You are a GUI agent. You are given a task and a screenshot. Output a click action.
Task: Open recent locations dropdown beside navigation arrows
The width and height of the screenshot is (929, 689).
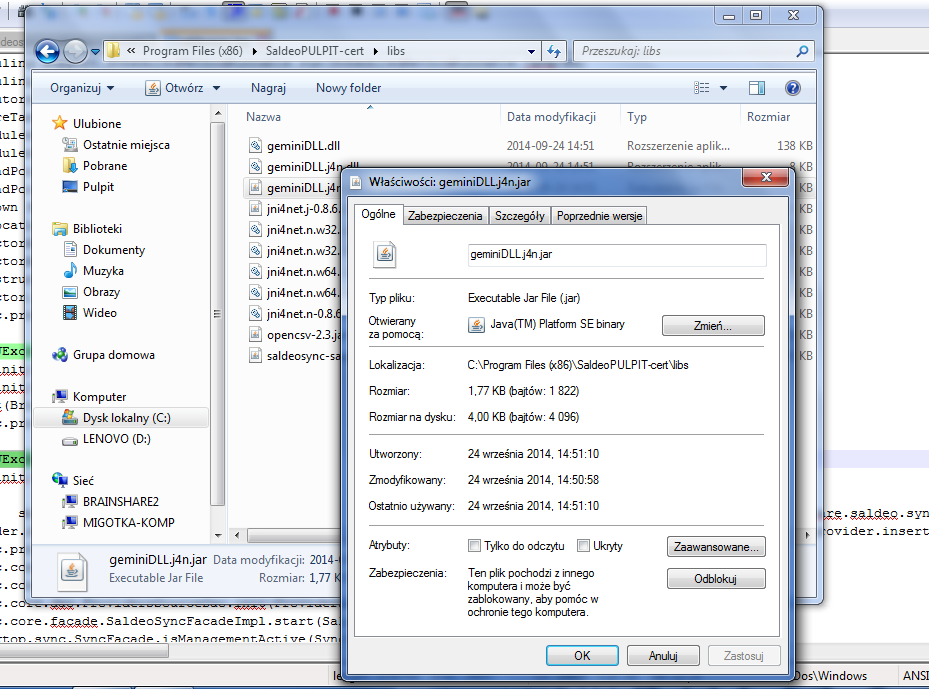click(x=95, y=52)
